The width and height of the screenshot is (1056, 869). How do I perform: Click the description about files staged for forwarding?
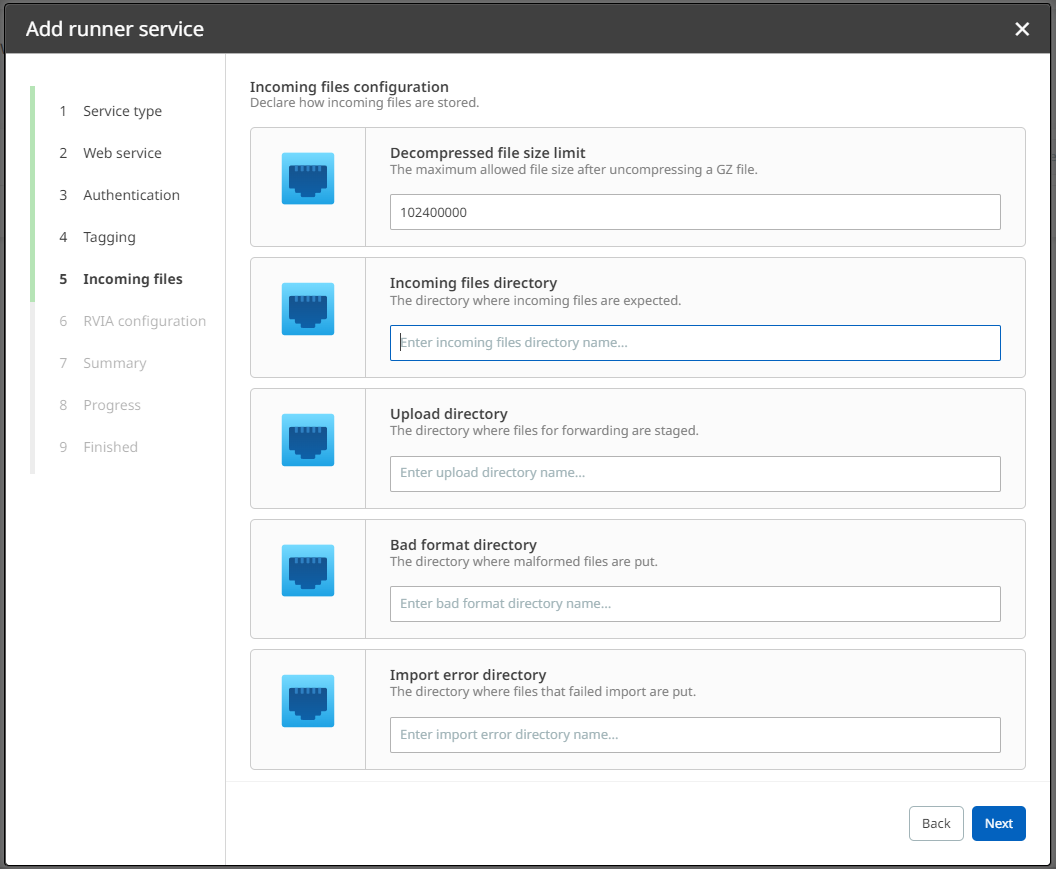pyautogui.click(x=544, y=430)
